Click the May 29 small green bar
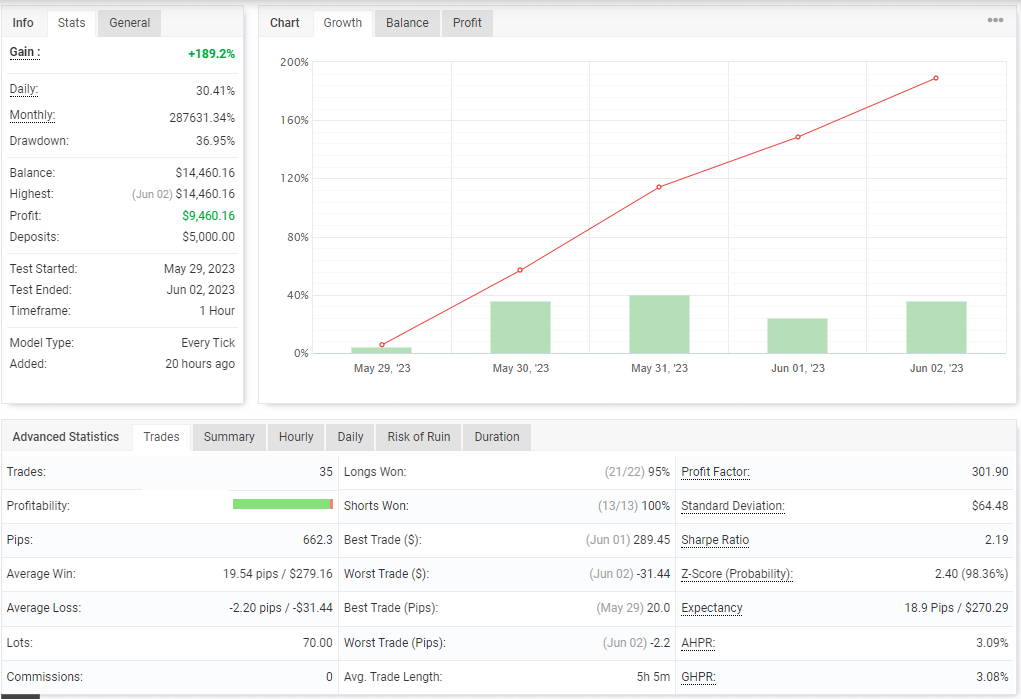The image size is (1021, 699). (x=382, y=350)
